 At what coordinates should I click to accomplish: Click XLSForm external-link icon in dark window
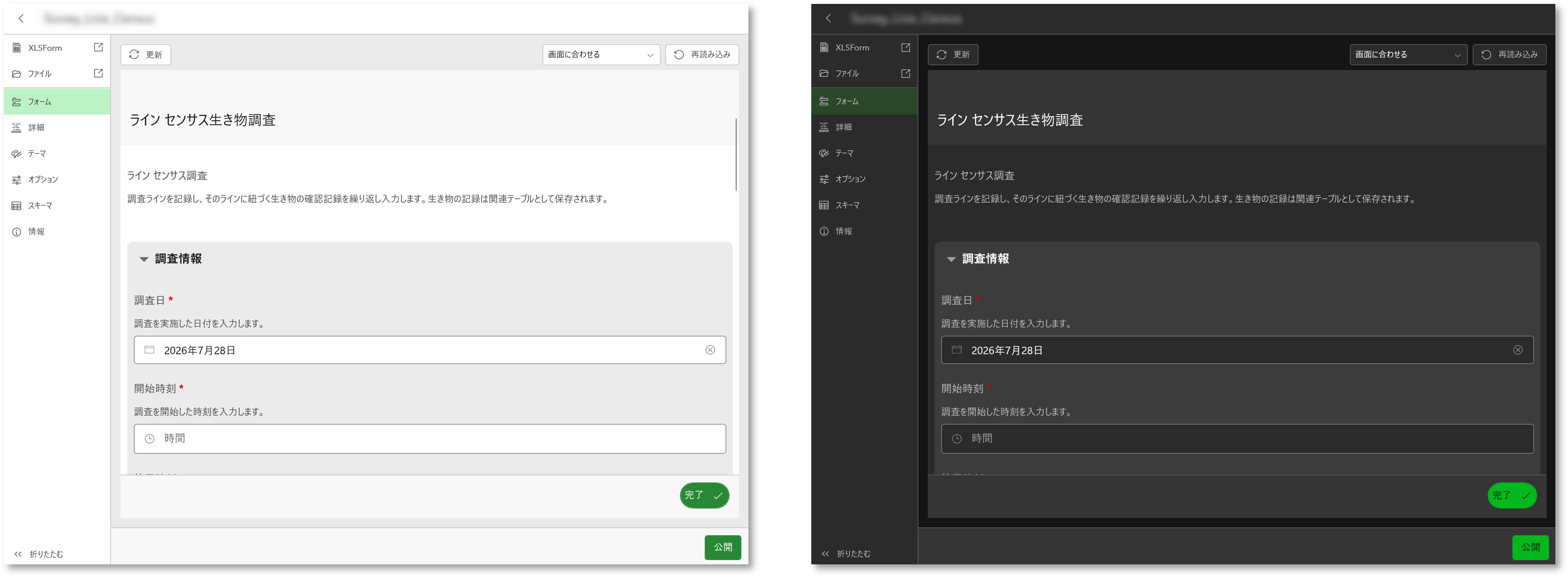(x=906, y=48)
